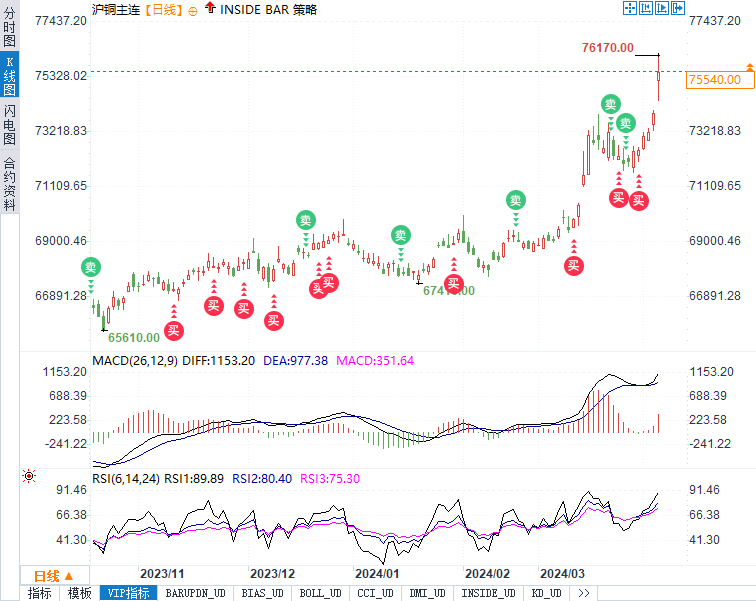Select the BIAS_UD indicator tab
Viewport: 756px width, 601px height.
(x=262, y=593)
